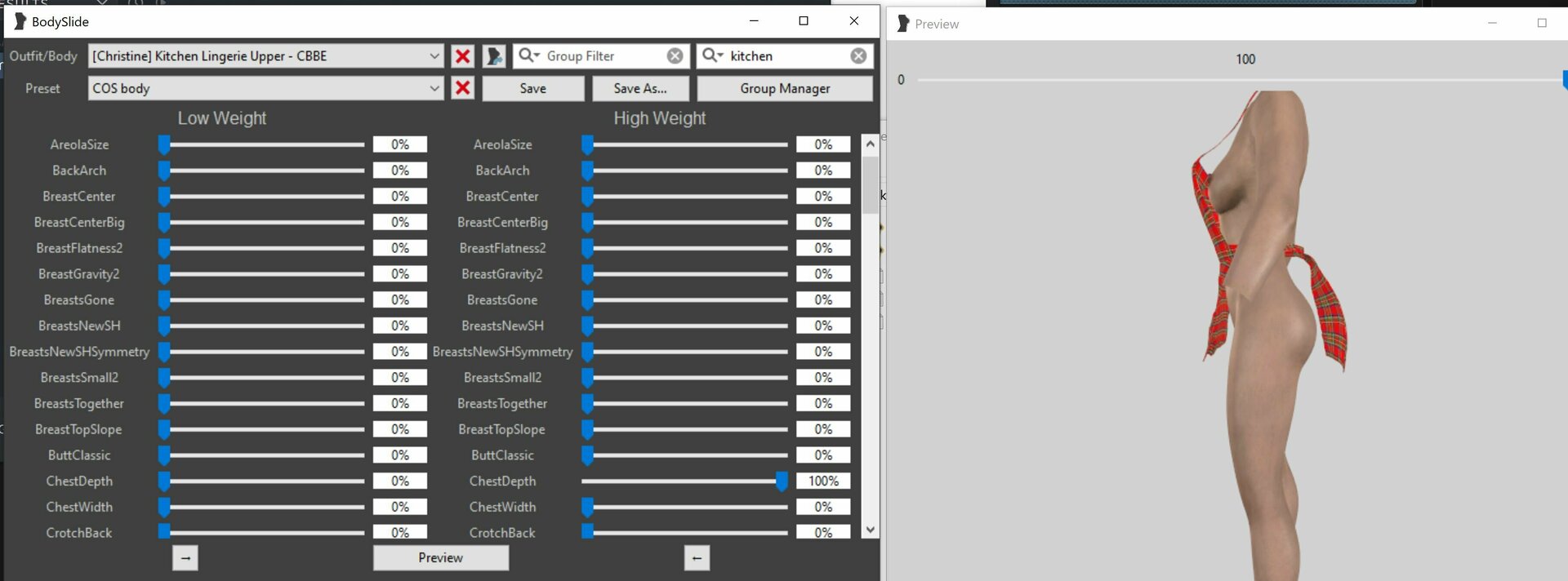
Task: Click the Group Filter search magnifier icon
Action: pos(528,55)
